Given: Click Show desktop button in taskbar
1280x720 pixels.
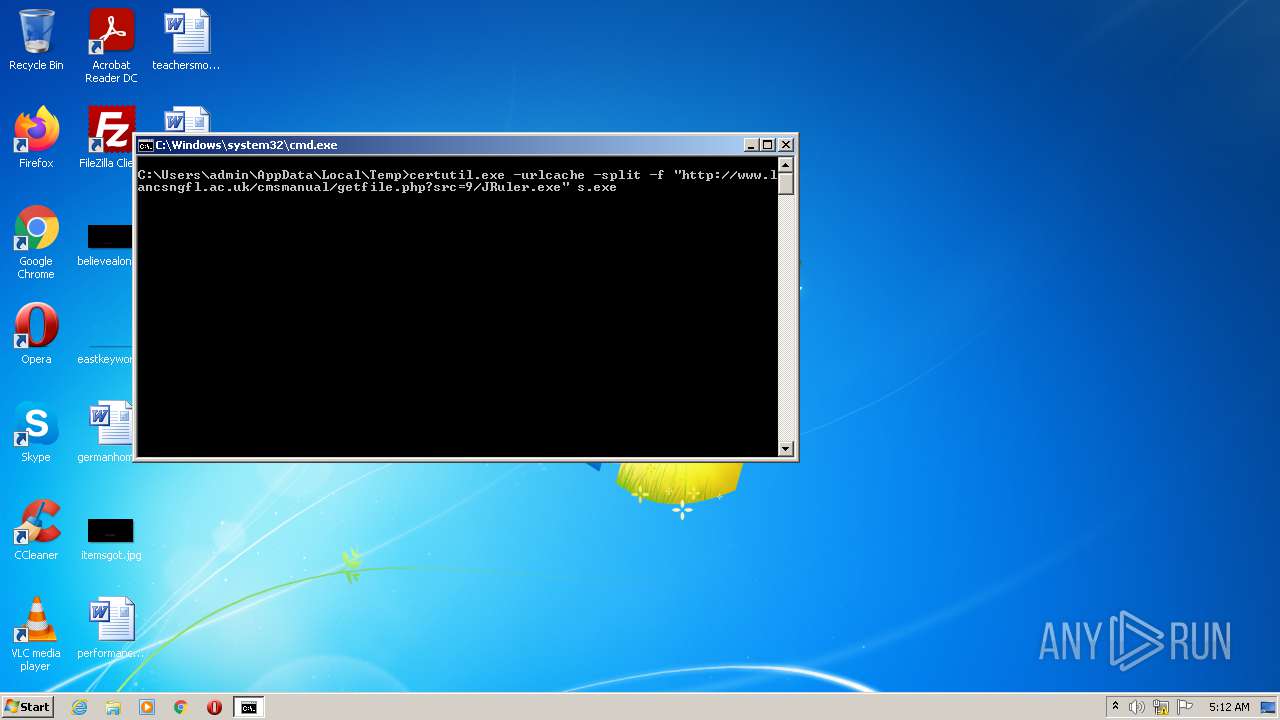Looking at the screenshot, I should 1269,707.
